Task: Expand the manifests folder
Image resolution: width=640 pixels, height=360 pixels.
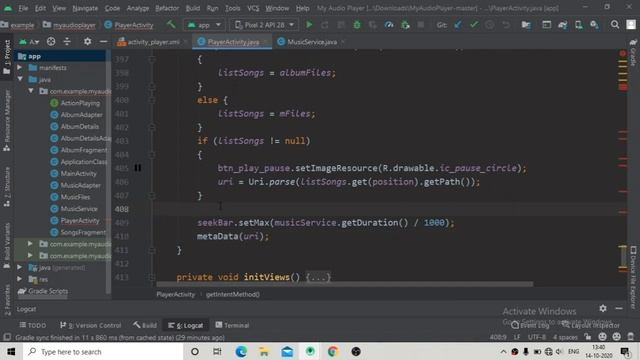Action: coord(20,67)
